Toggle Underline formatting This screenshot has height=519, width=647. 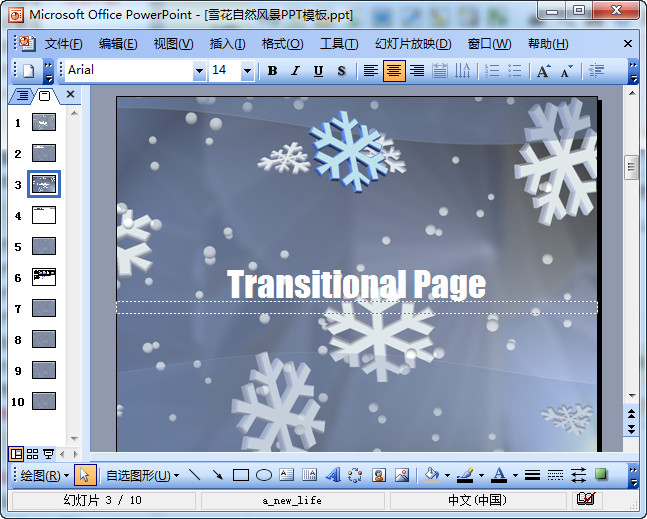[318, 71]
